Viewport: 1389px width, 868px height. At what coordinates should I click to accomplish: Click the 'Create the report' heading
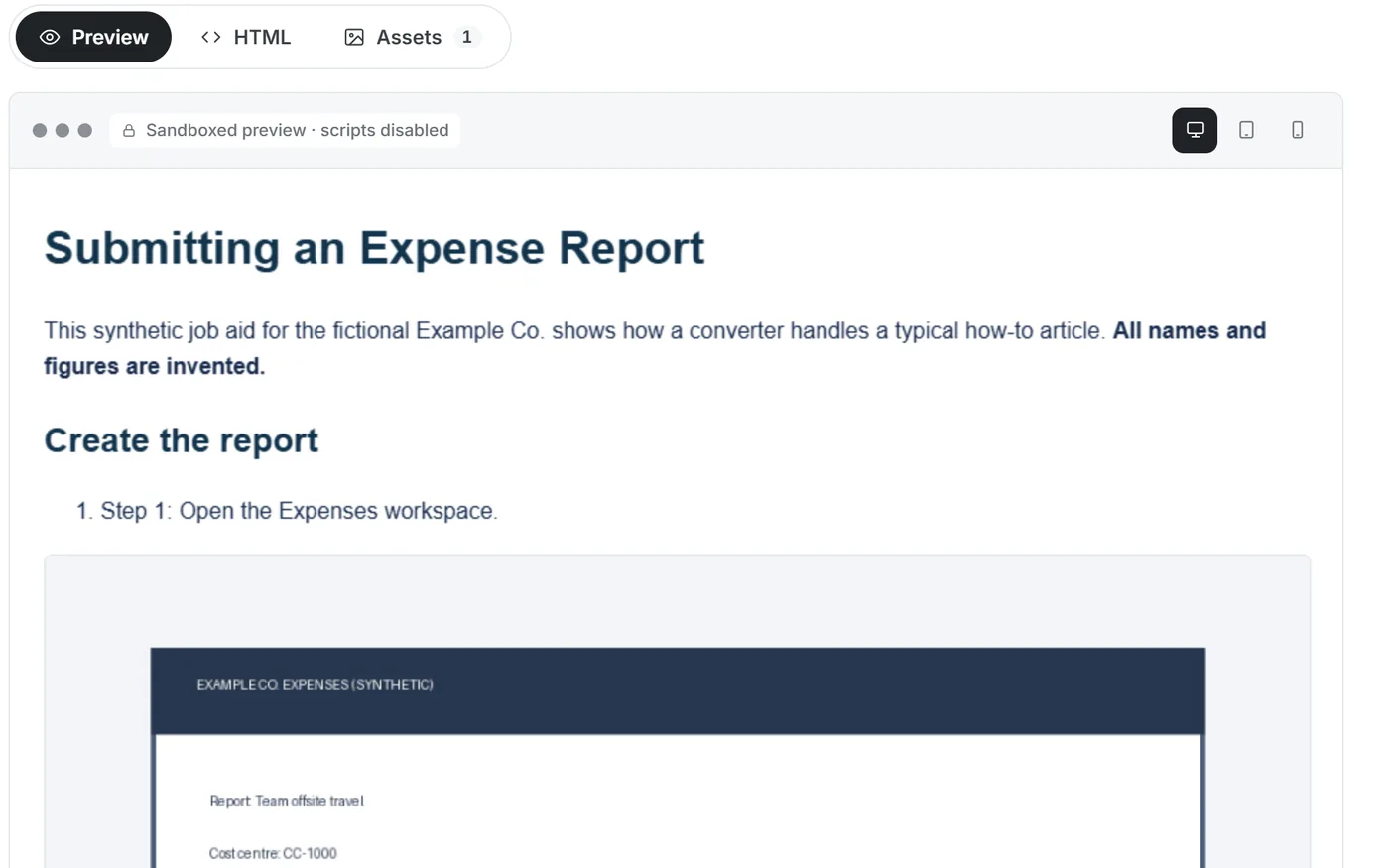(x=182, y=440)
